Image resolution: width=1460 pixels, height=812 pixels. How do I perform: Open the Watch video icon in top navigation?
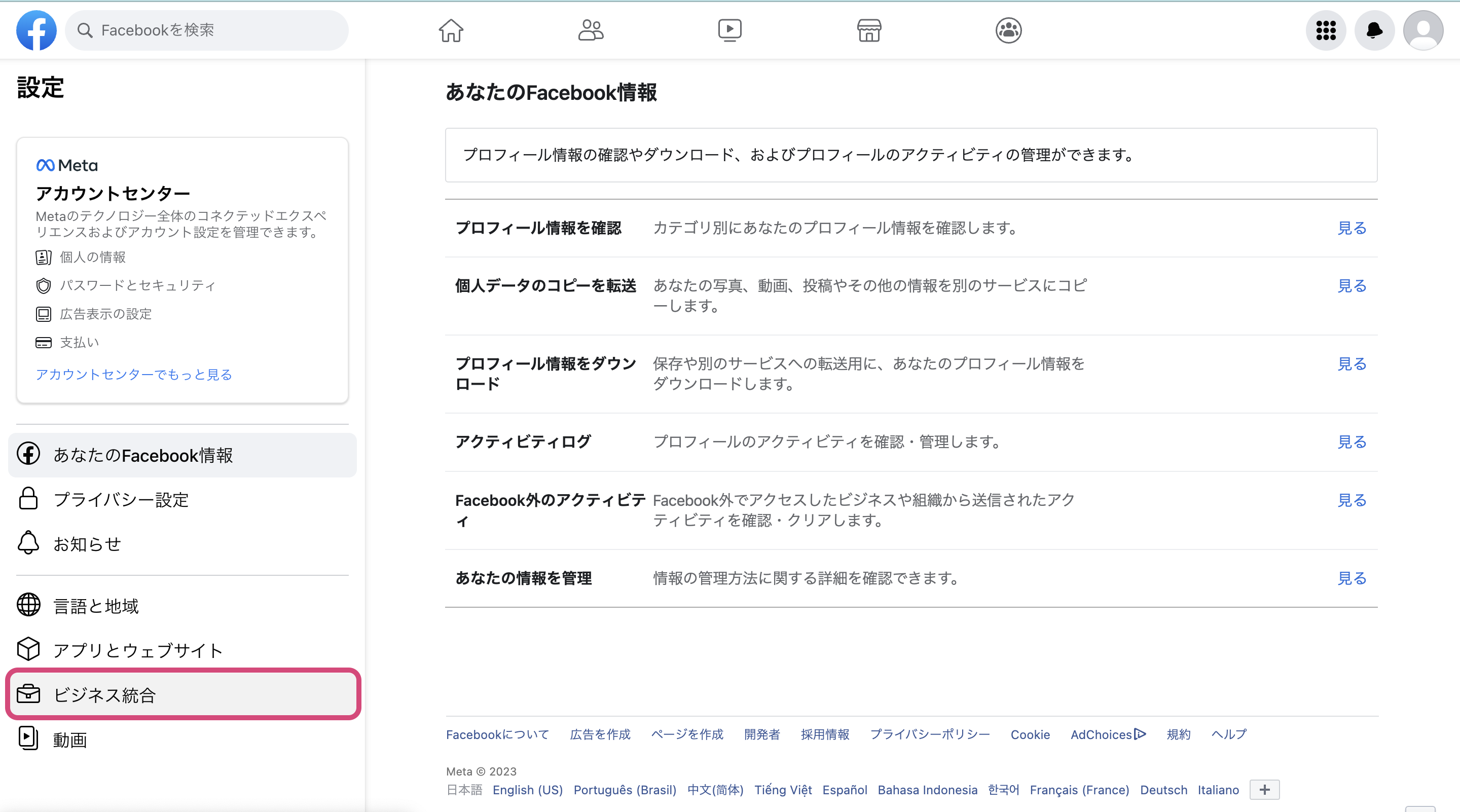point(729,30)
